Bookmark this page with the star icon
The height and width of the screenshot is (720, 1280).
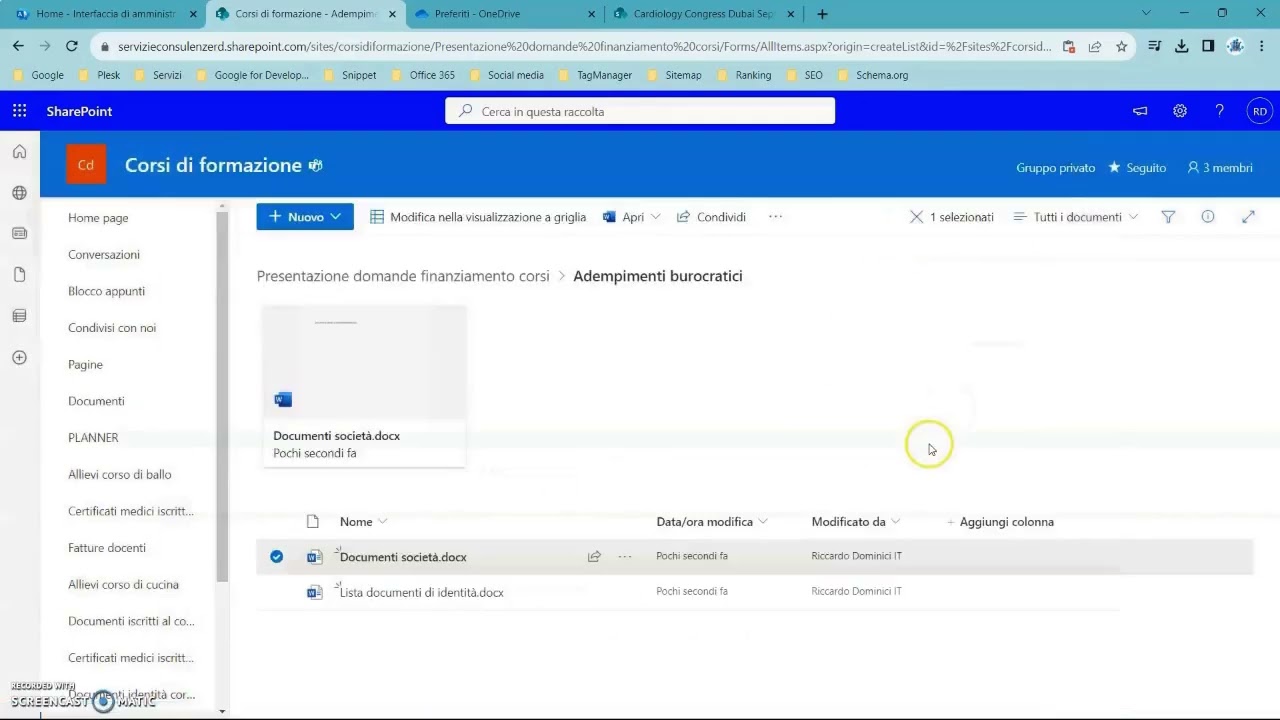pos(1122,46)
